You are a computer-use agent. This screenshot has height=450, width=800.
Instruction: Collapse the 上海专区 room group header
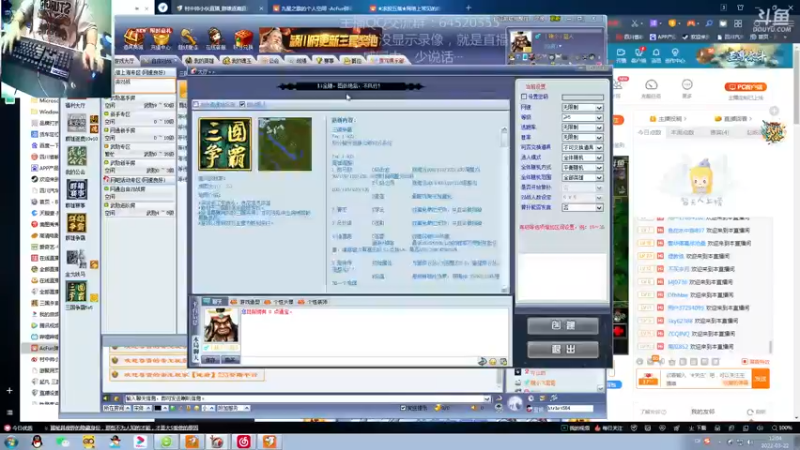pos(144,72)
